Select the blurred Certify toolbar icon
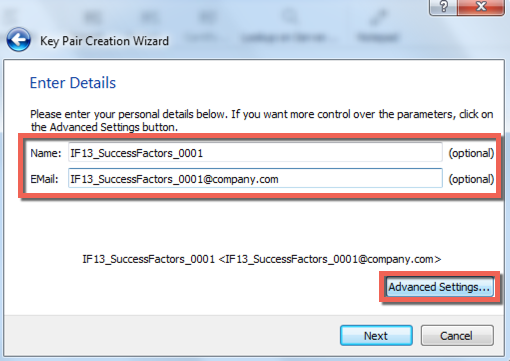Image resolution: width=510 pixels, height=361 pixels. coord(207,17)
